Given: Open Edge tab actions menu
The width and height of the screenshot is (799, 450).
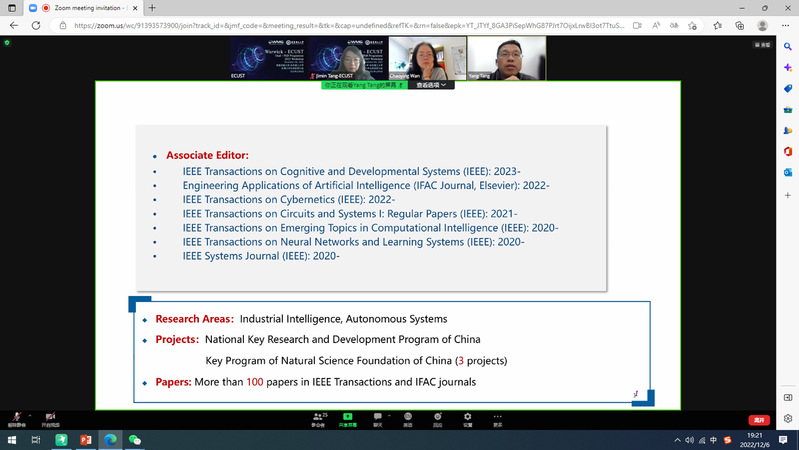Looking at the screenshot, I should point(12,8).
